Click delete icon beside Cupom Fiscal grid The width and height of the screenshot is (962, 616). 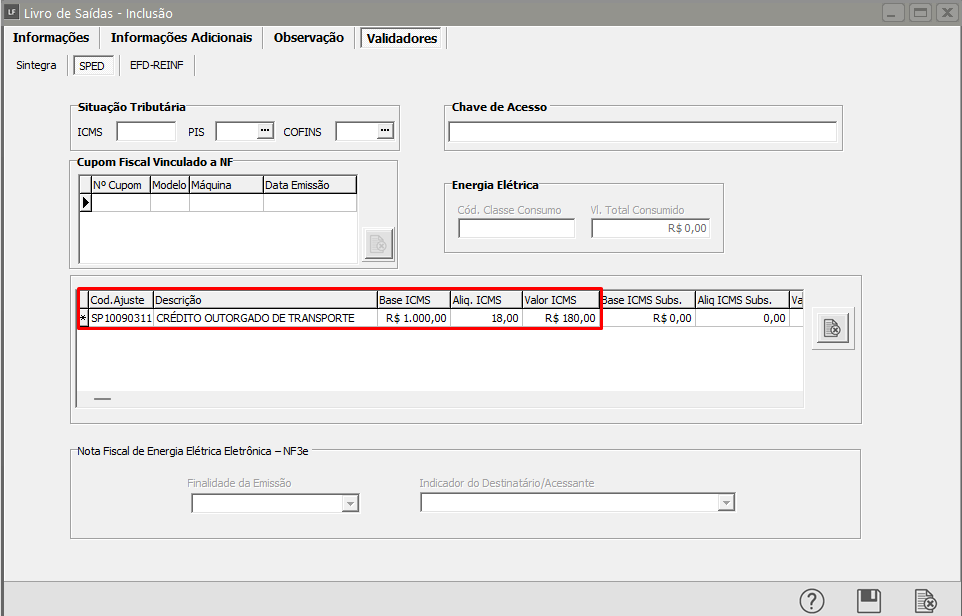[378, 244]
